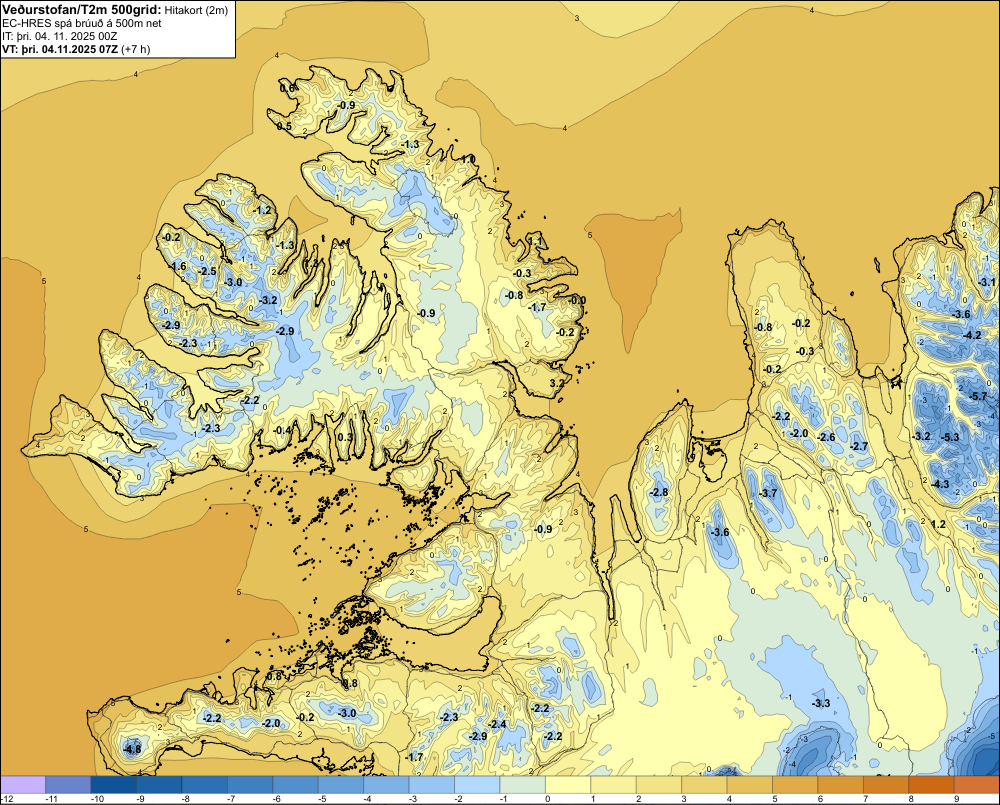Click the 'Hitakort (2m)' label in header
This screenshot has height=805, width=1000.
pos(196,10)
